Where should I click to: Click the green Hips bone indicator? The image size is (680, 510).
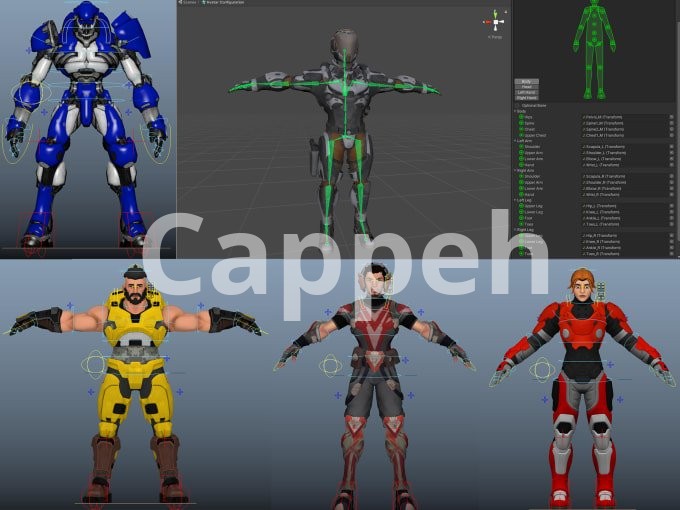click(x=521, y=117)
